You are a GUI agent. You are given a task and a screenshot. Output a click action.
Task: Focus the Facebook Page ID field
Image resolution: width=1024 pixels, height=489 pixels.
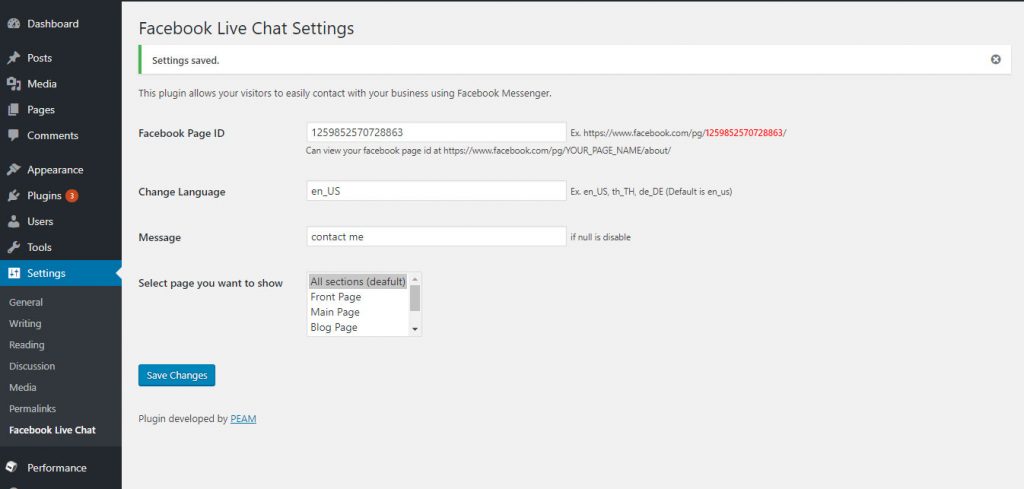(436, 132)
